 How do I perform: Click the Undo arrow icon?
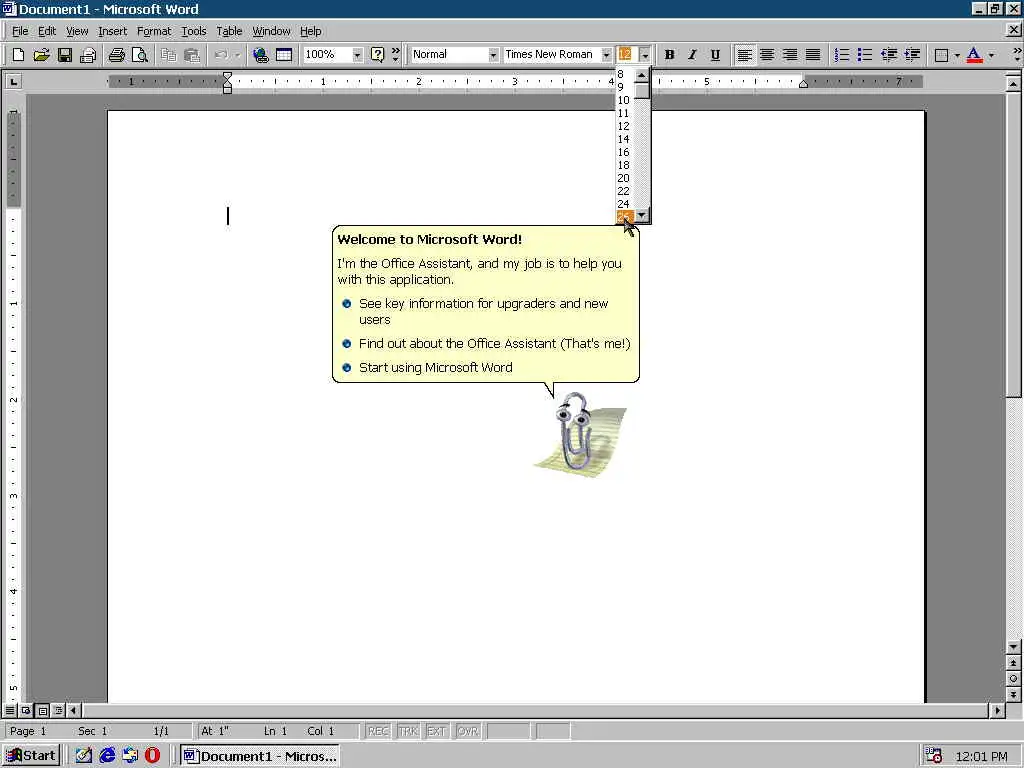click(x=221, y=55)
